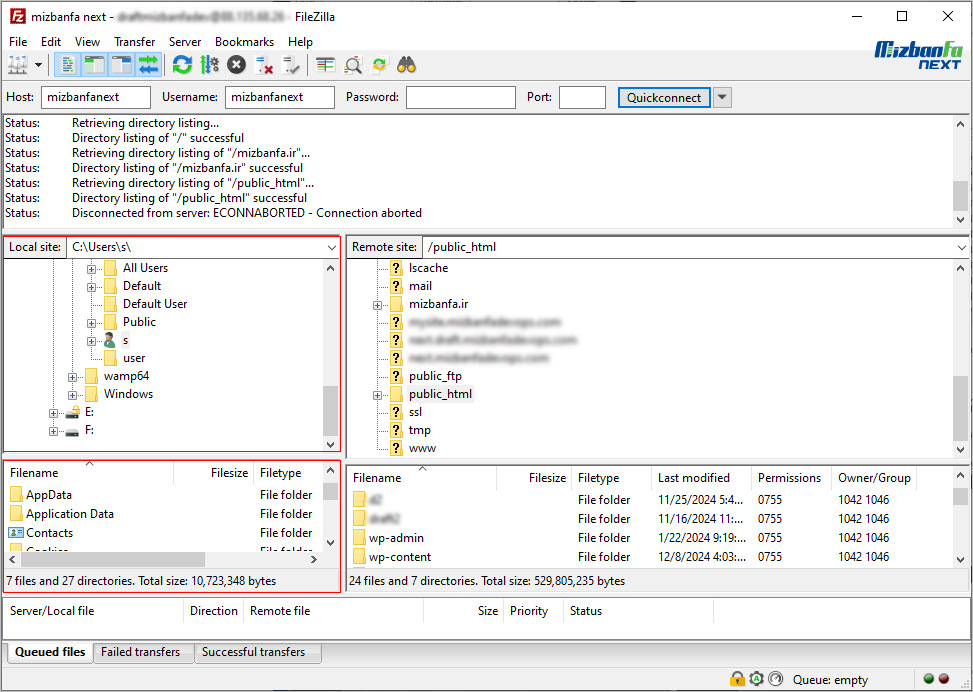Toggle the local directory tree display
Screen dimensions: 973x692
(x=94, y=65)
